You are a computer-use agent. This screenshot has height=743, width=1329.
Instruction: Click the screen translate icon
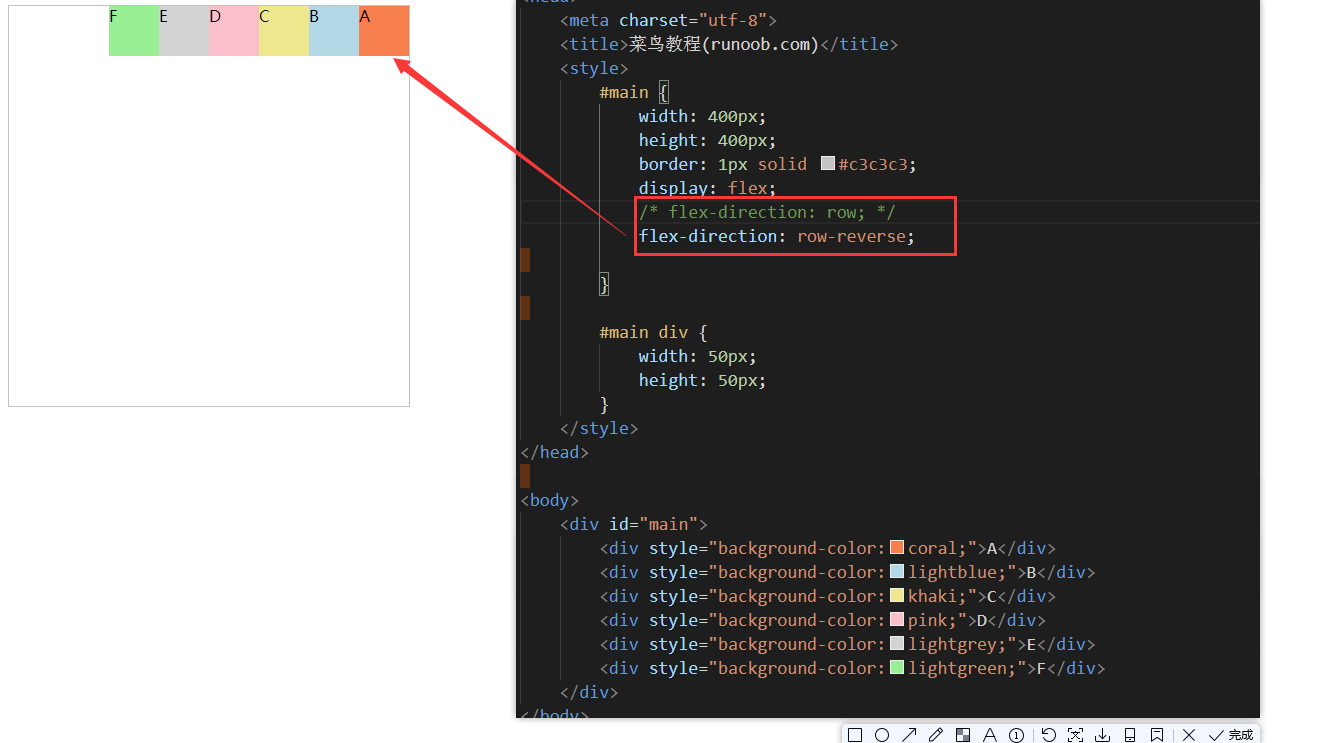1075,735
